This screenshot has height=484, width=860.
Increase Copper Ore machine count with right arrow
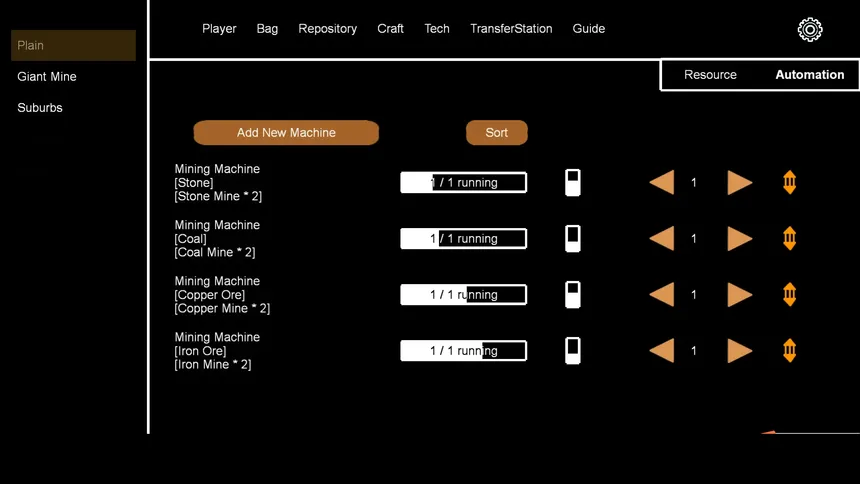(x=739, y=295)
